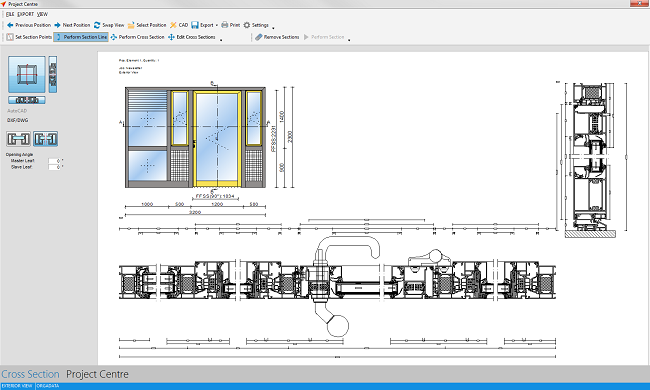The width and height of the screenshot is (650, 390).
Task: Activate Set Section Points tool
Action: pos(29,37)
